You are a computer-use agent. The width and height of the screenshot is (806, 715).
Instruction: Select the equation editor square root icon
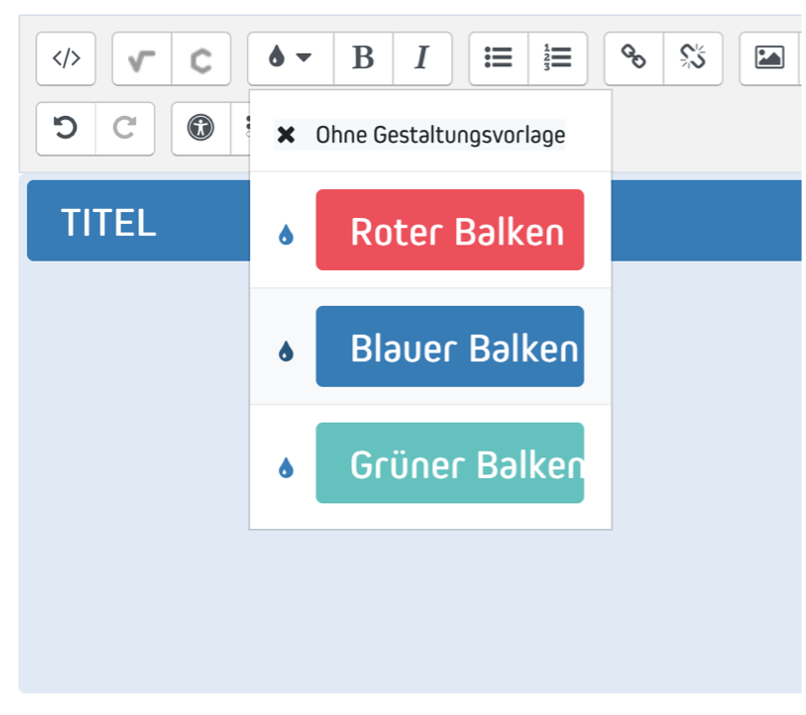coord(142,58)
